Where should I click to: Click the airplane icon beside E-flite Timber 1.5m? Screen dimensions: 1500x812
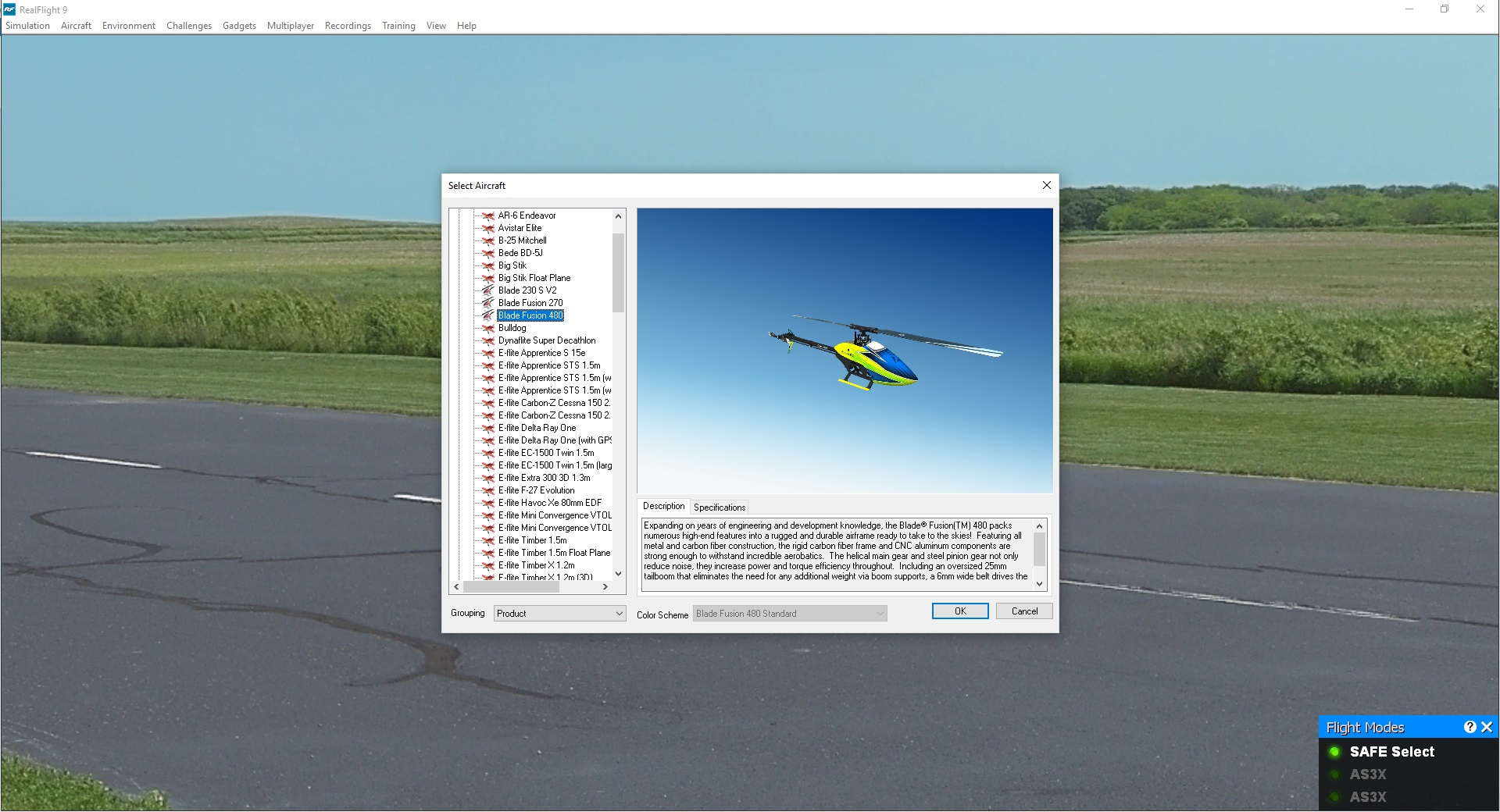coord(488,540)
